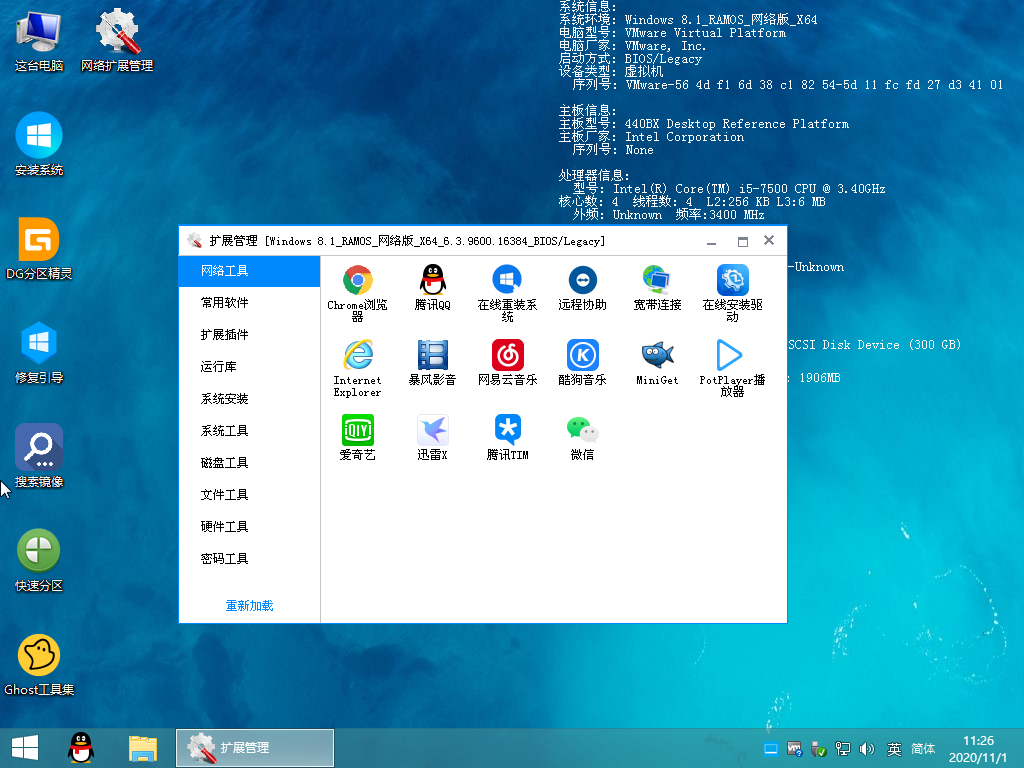The width and height of the screenshot is (1024, 768).
Task: Select the 系统安装 category
Action: (249, 398)
